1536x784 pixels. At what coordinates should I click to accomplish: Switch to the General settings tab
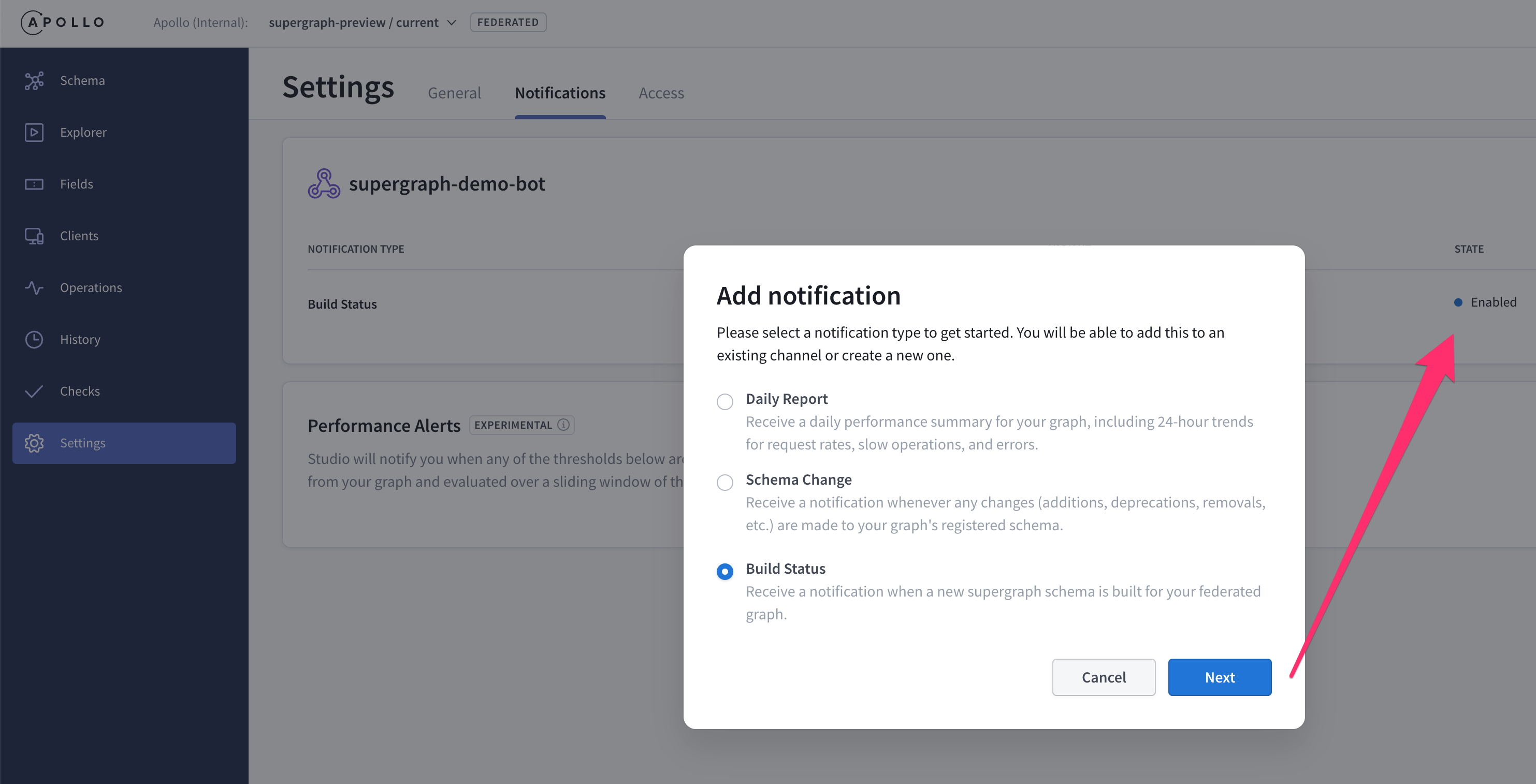coord(454,92)
